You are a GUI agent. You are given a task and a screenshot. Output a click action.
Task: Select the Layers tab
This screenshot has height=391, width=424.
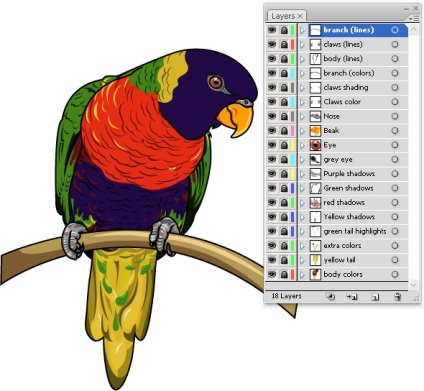click(283, 16)
